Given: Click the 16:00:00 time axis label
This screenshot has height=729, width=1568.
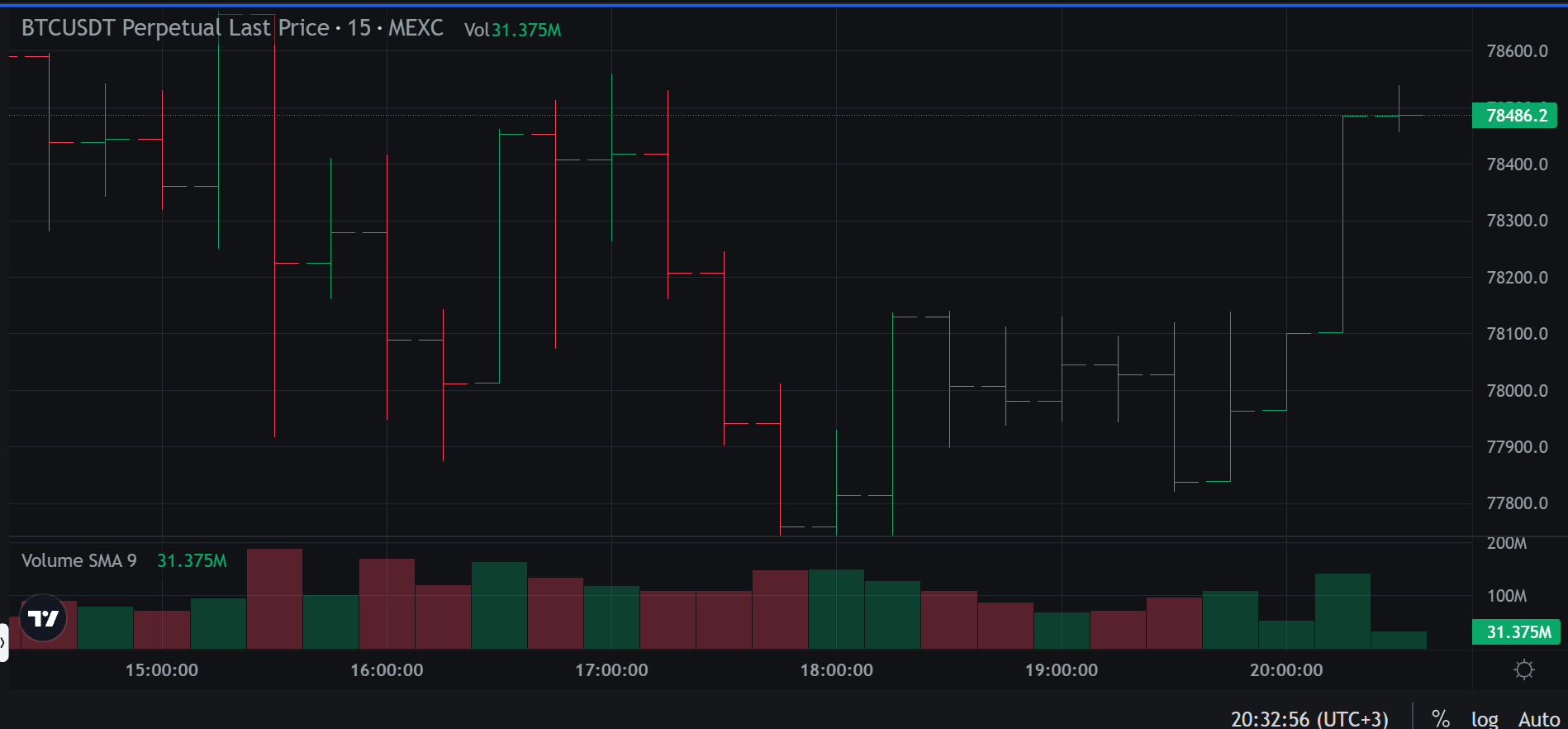Looking at the screenshot, I should point(387,670).
